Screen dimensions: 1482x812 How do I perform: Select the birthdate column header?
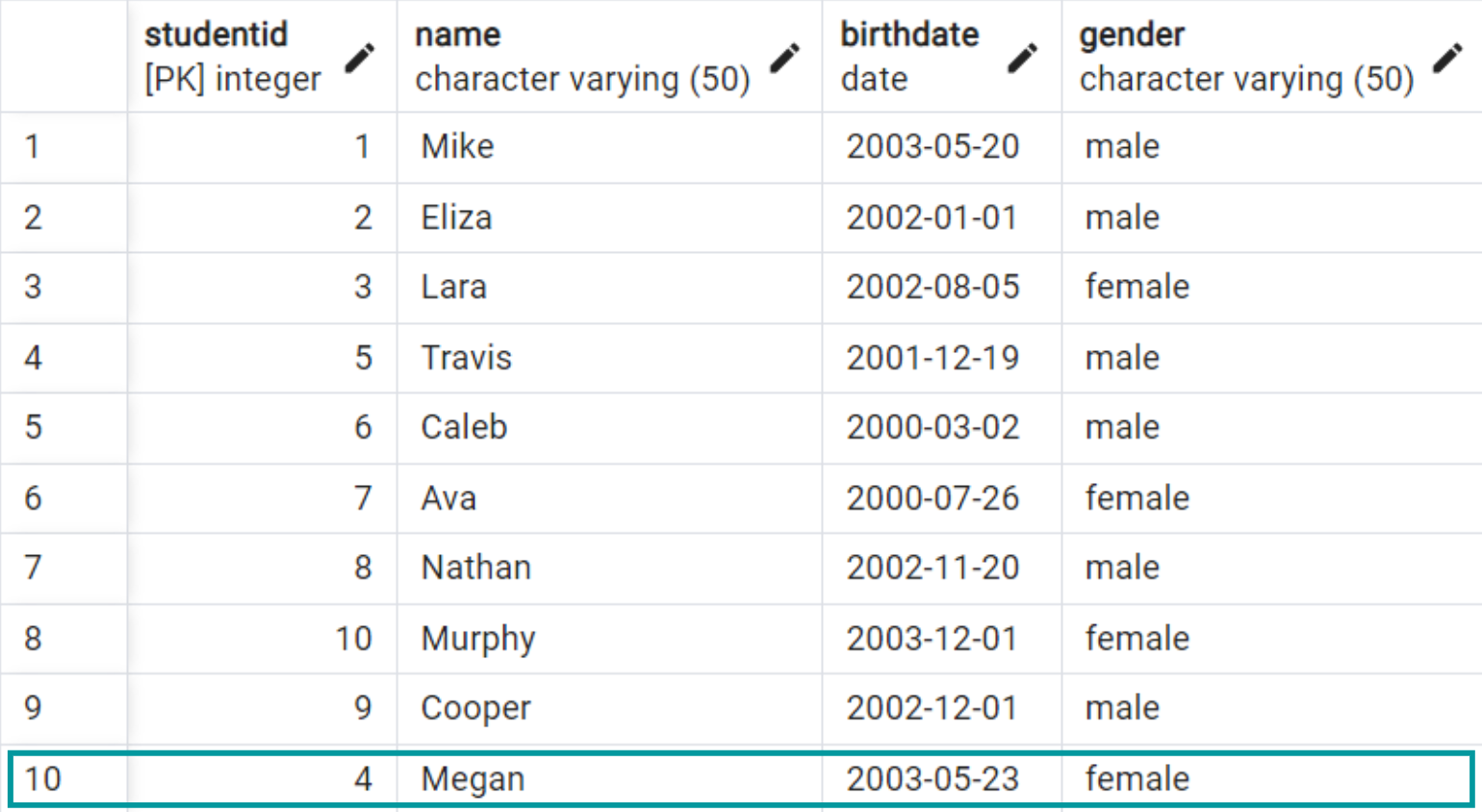pyautogui.click(x=909, y=56)
